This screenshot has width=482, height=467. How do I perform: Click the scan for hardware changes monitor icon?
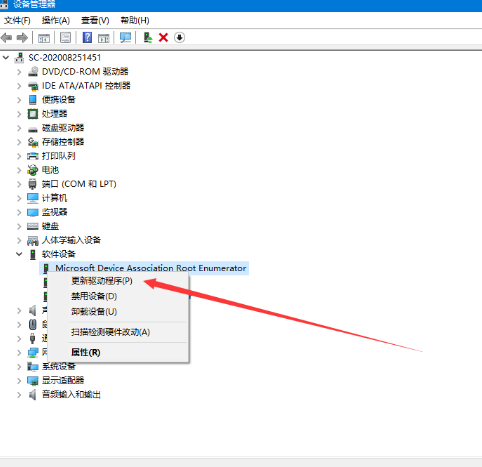(125, 37)
